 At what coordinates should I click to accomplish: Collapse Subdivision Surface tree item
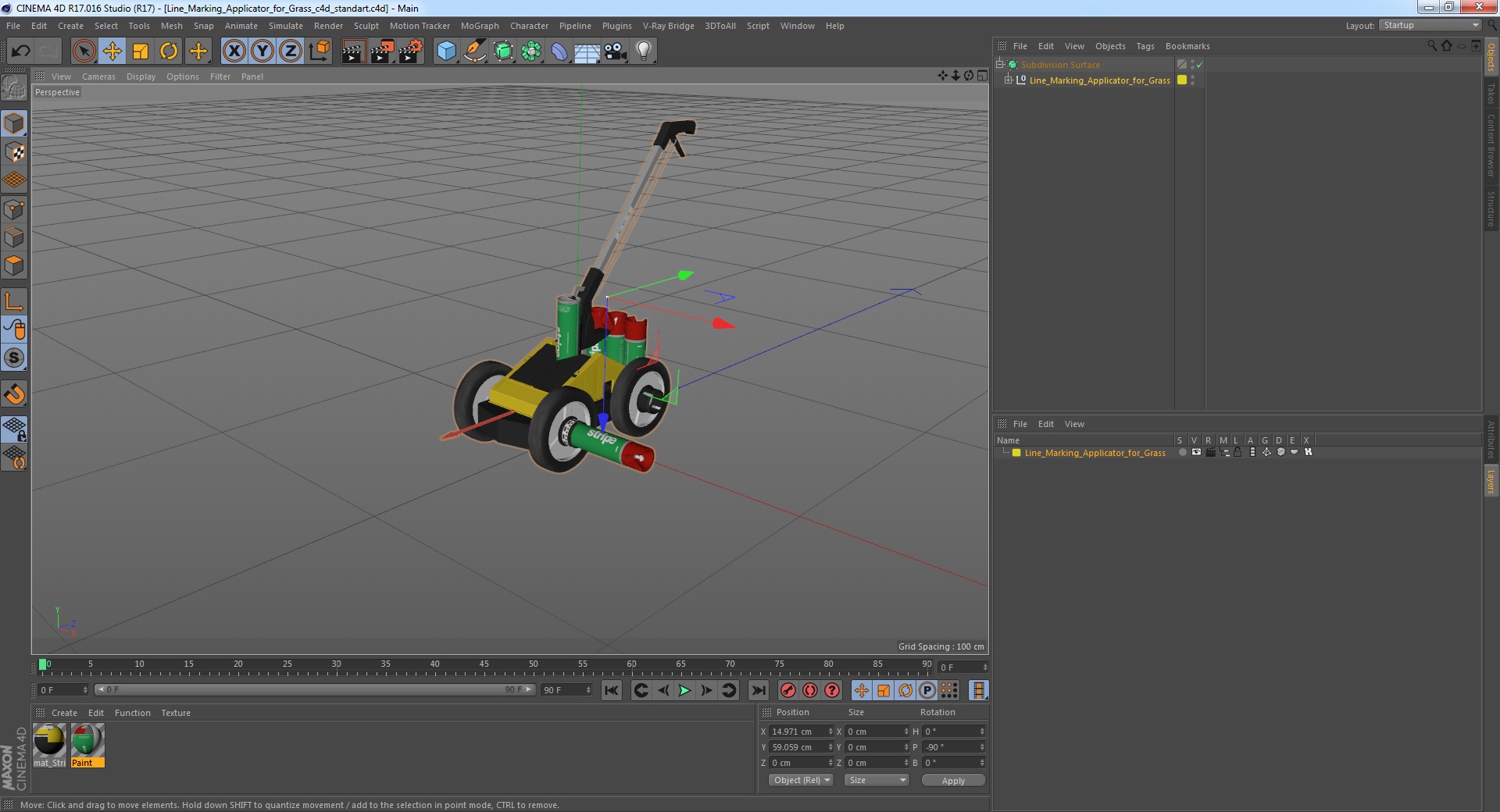click(999, 64)
